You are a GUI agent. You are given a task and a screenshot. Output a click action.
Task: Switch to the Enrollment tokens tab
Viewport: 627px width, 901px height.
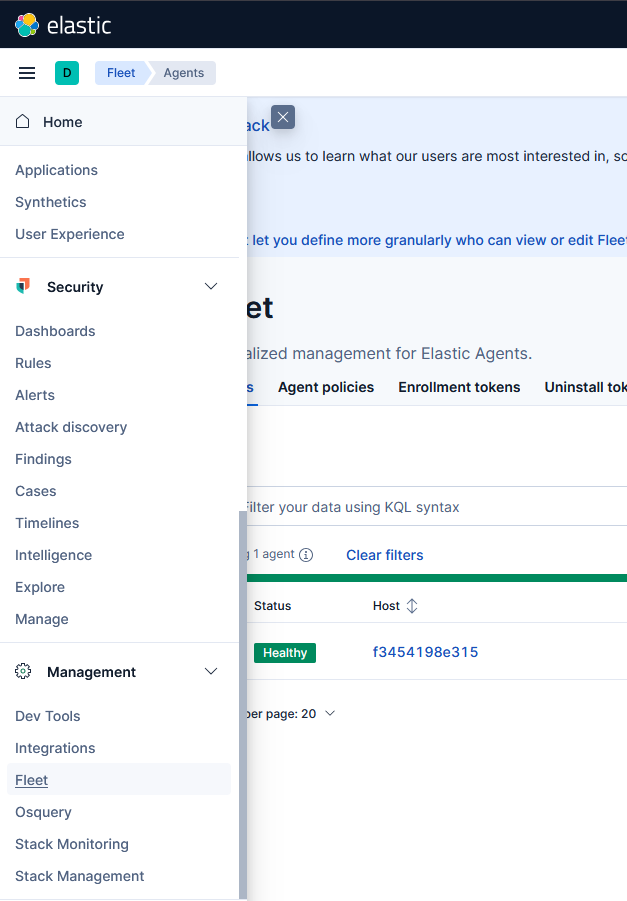459,387
